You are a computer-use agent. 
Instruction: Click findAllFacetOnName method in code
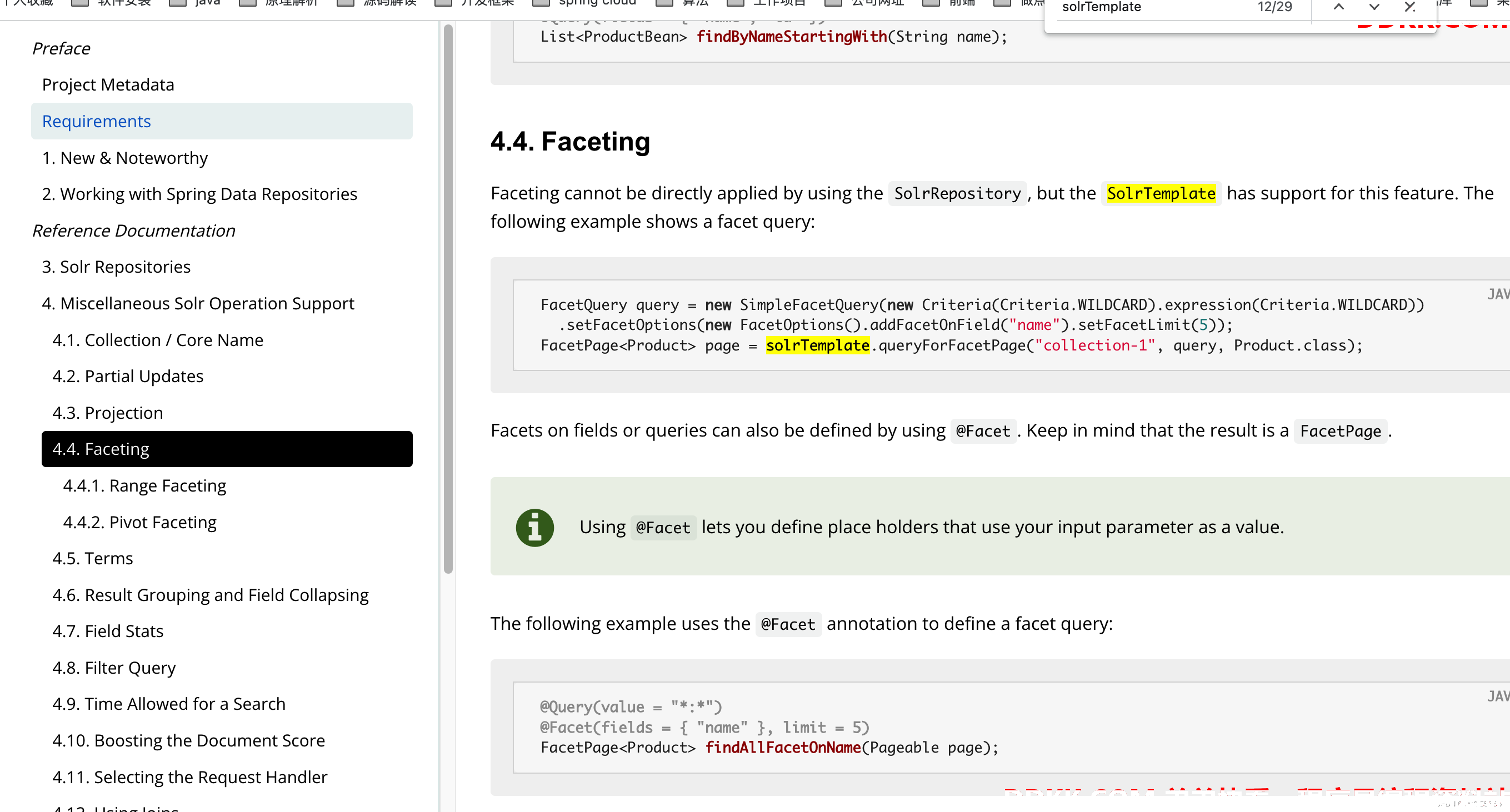[x=783, y=748]
